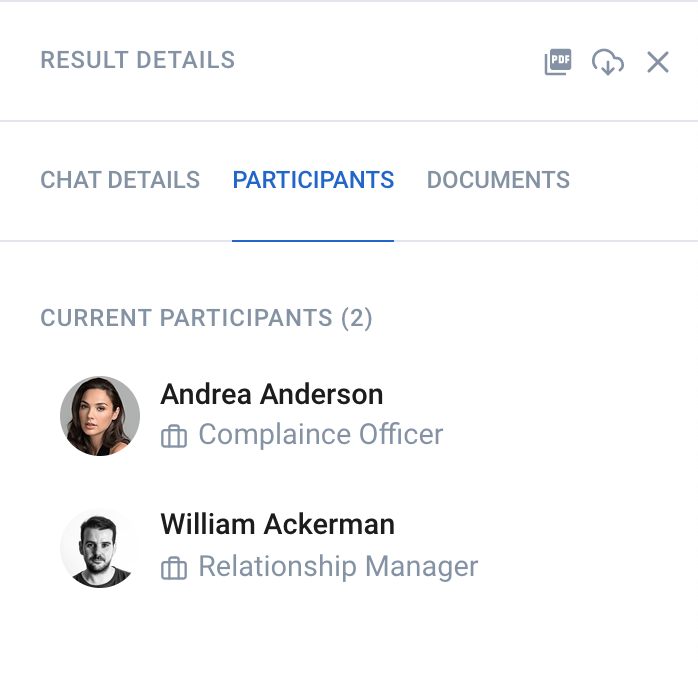Open Andrea Anderson's participant name

pyautogui.click(x=272, y=394)
